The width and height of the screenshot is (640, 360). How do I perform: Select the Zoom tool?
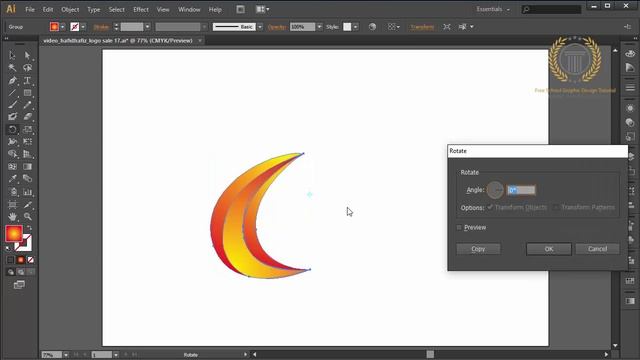27,217
